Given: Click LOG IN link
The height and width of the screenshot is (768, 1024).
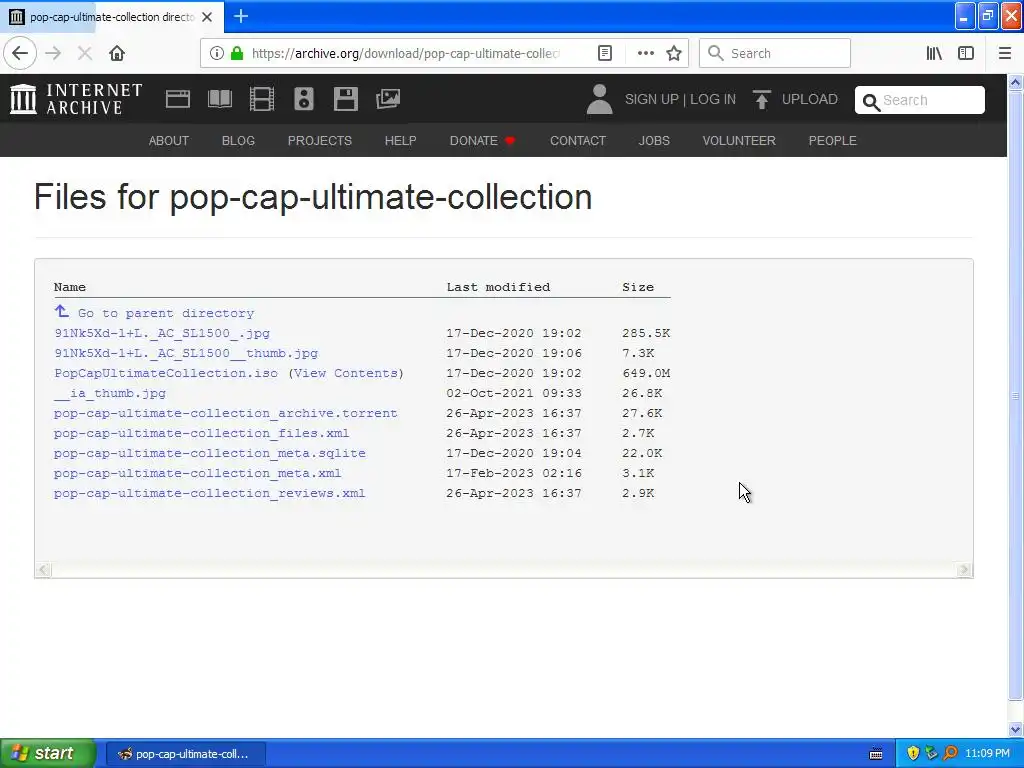Looking at the screenshot, I should (712, 99).
